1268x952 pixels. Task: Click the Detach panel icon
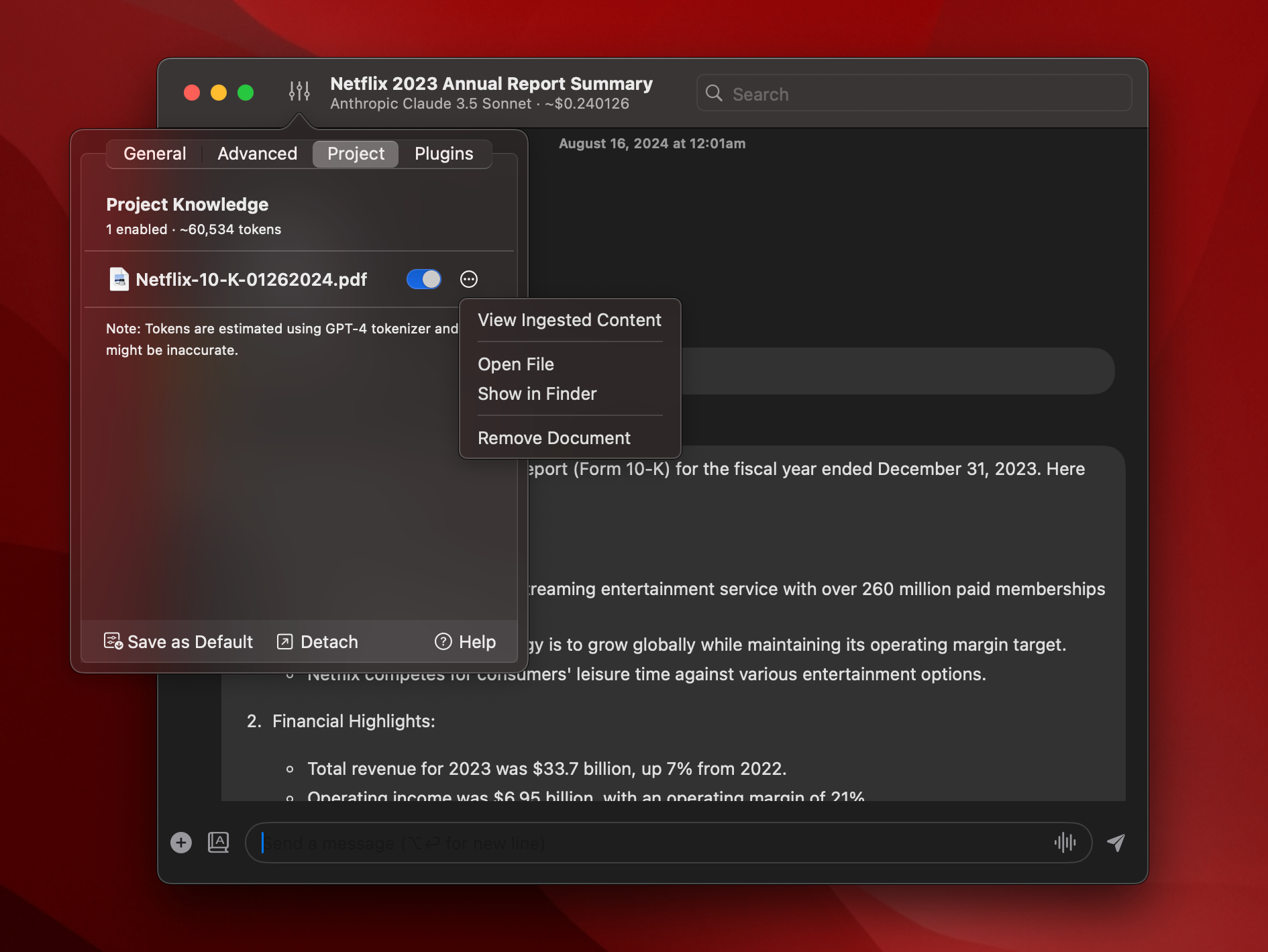pos(284,641)
